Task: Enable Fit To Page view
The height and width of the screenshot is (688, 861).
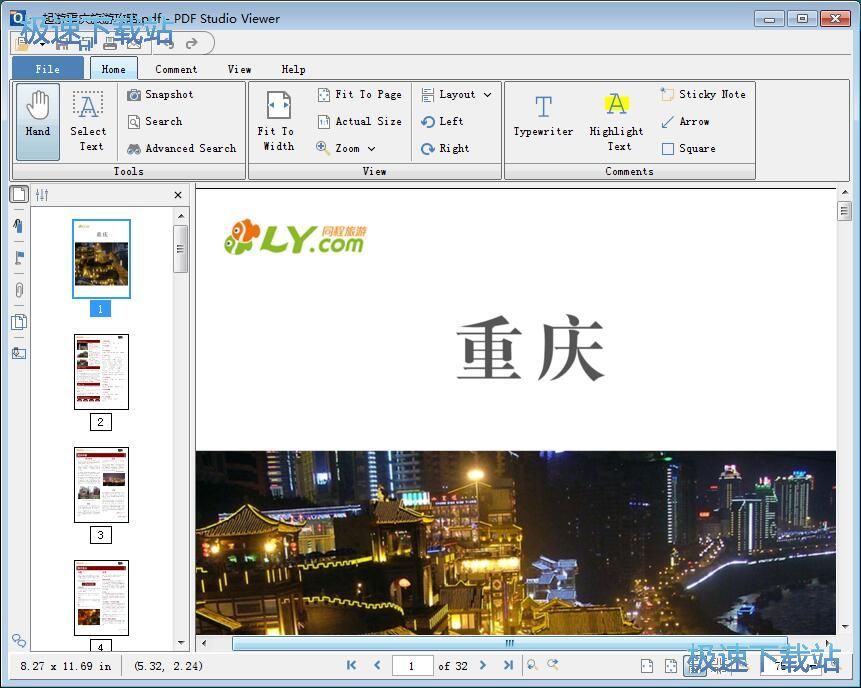Action: point(359,94)
